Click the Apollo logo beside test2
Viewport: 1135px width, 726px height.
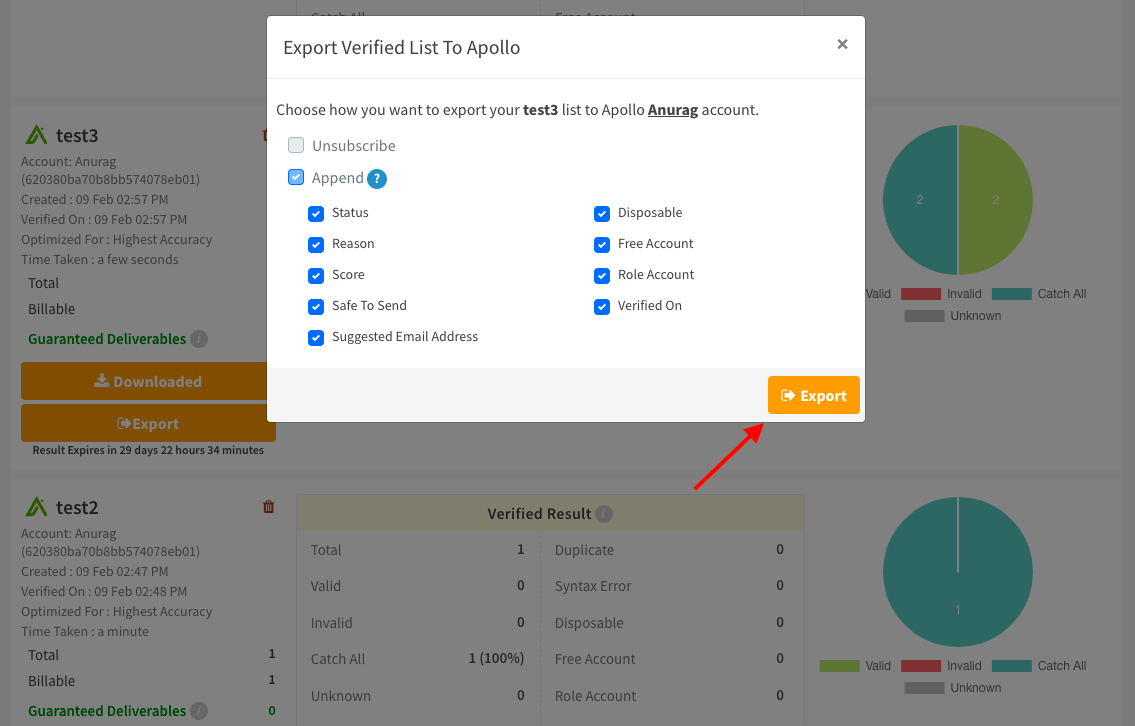tap(36, 507)
